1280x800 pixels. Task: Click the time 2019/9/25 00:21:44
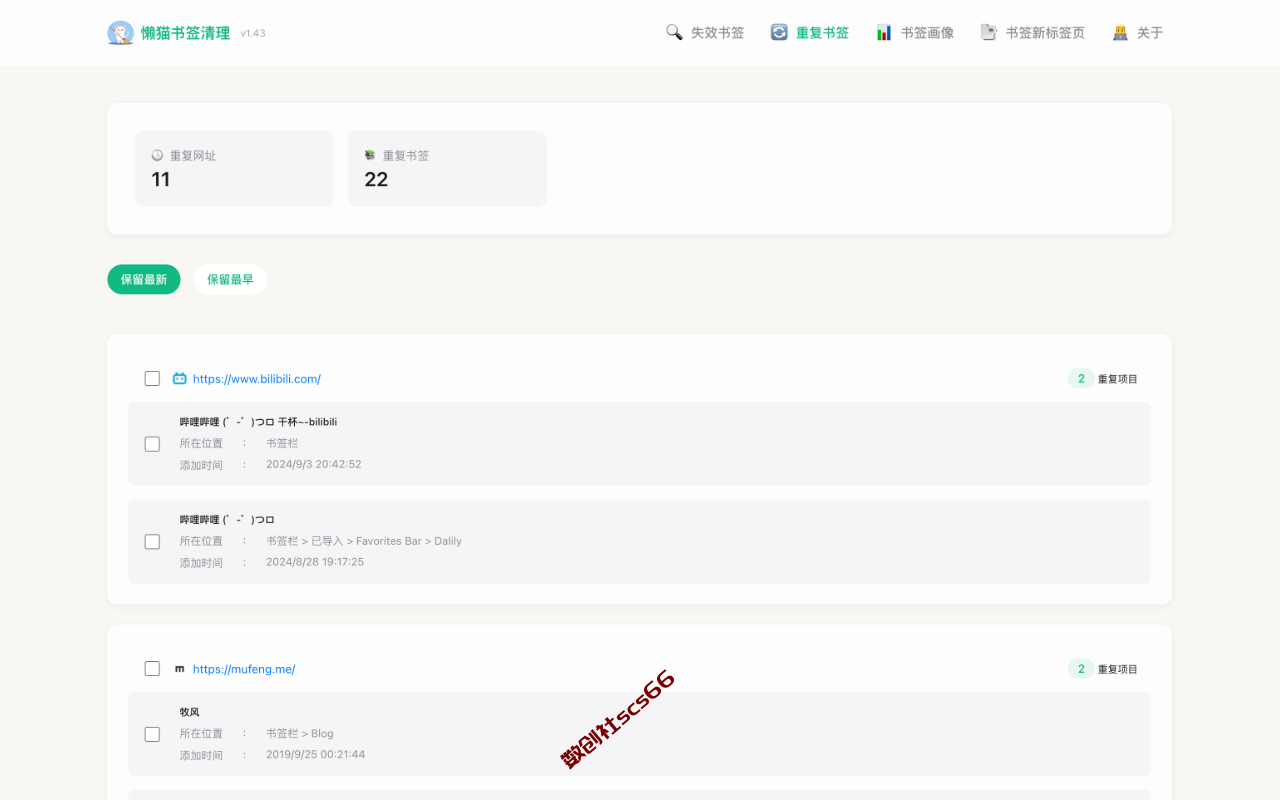tap(315, 754)
